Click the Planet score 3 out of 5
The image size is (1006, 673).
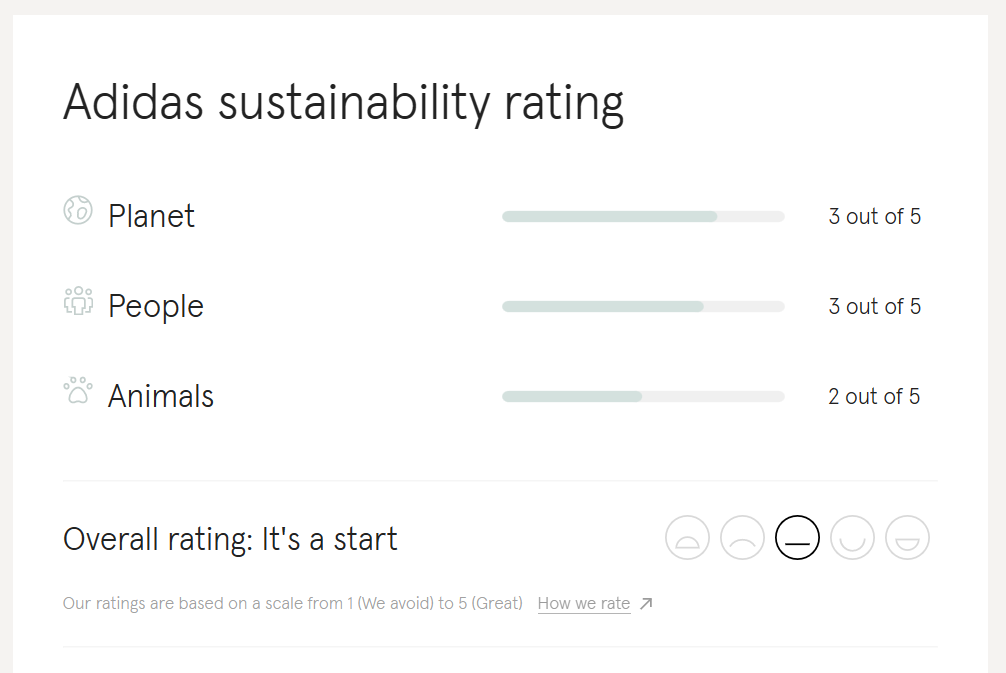(x=874, y=216)
